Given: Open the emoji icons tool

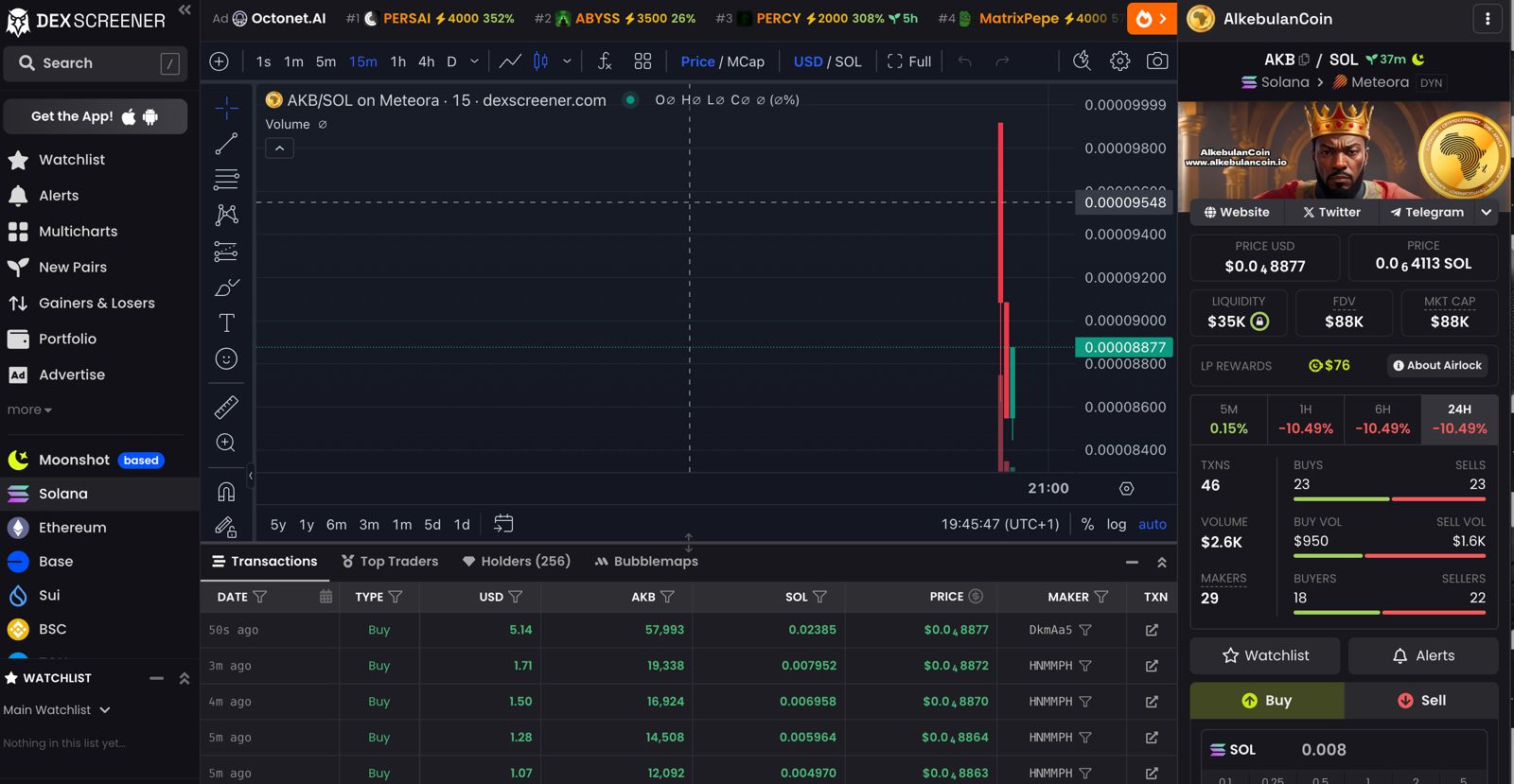Looking at the screenshot, I should tap(226, 359).
